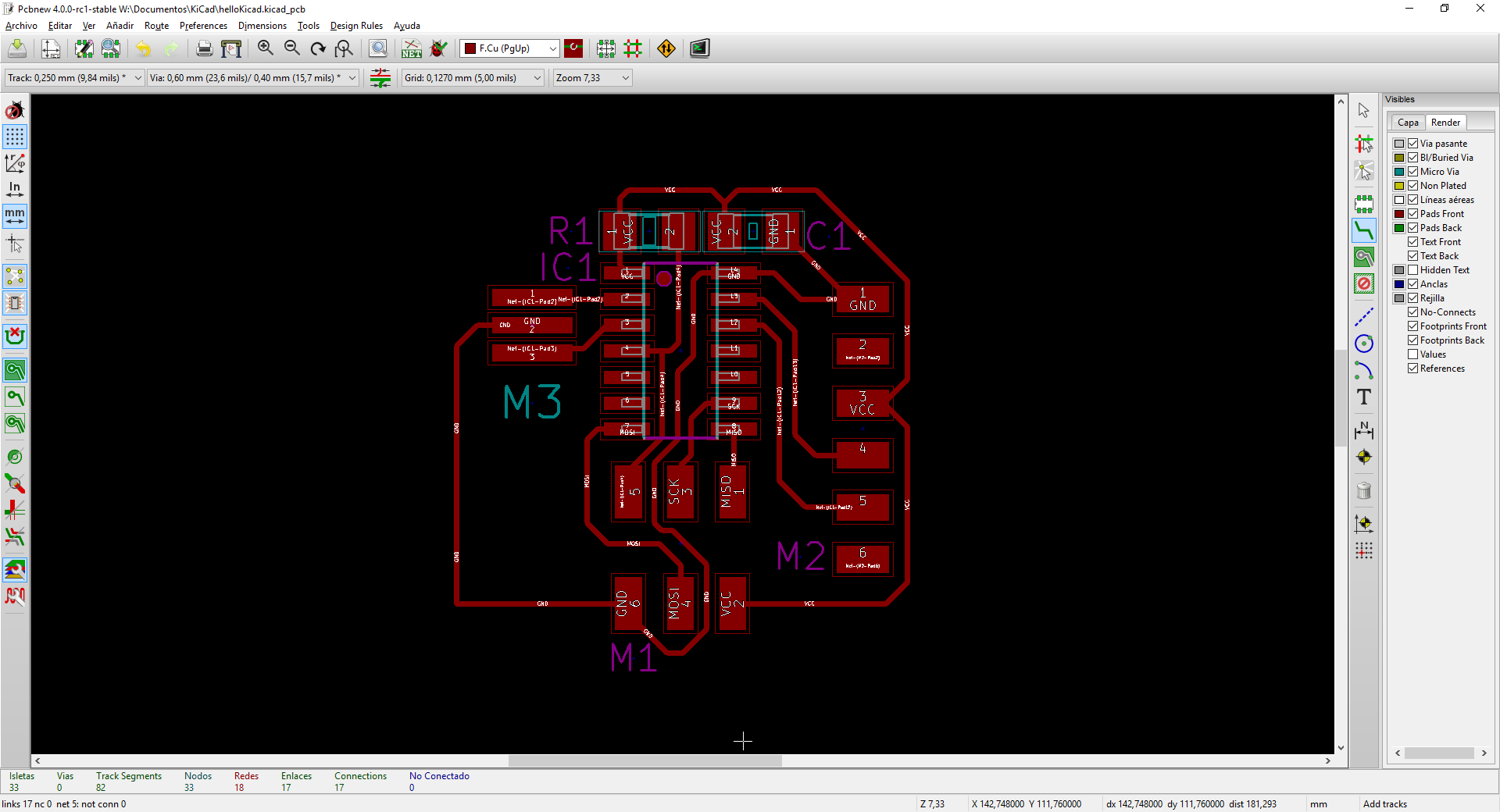Click the Micro Via teal color swatch
The image size is (1500, 812).
pyautogui.click(x=1399, y=172)
